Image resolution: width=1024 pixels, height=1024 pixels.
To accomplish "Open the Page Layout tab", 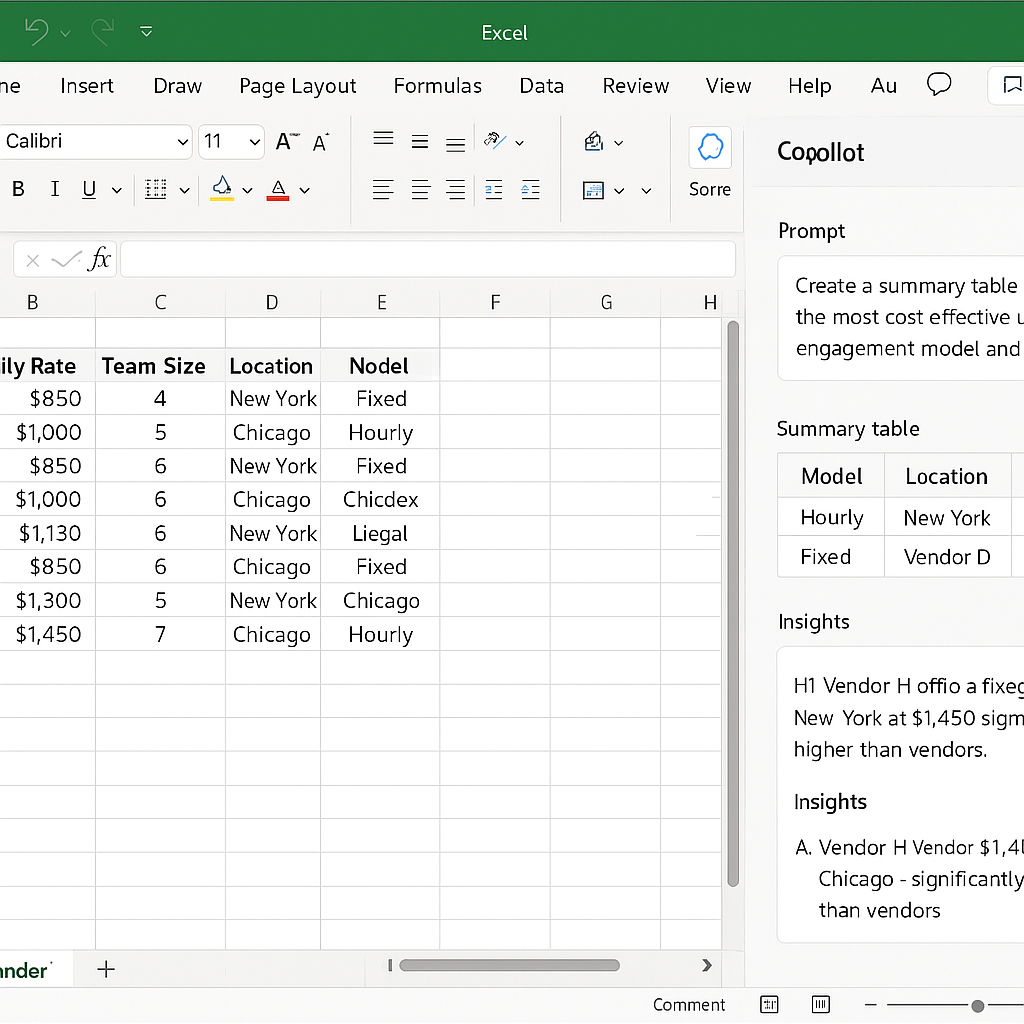I will click(x=298, y=86).
